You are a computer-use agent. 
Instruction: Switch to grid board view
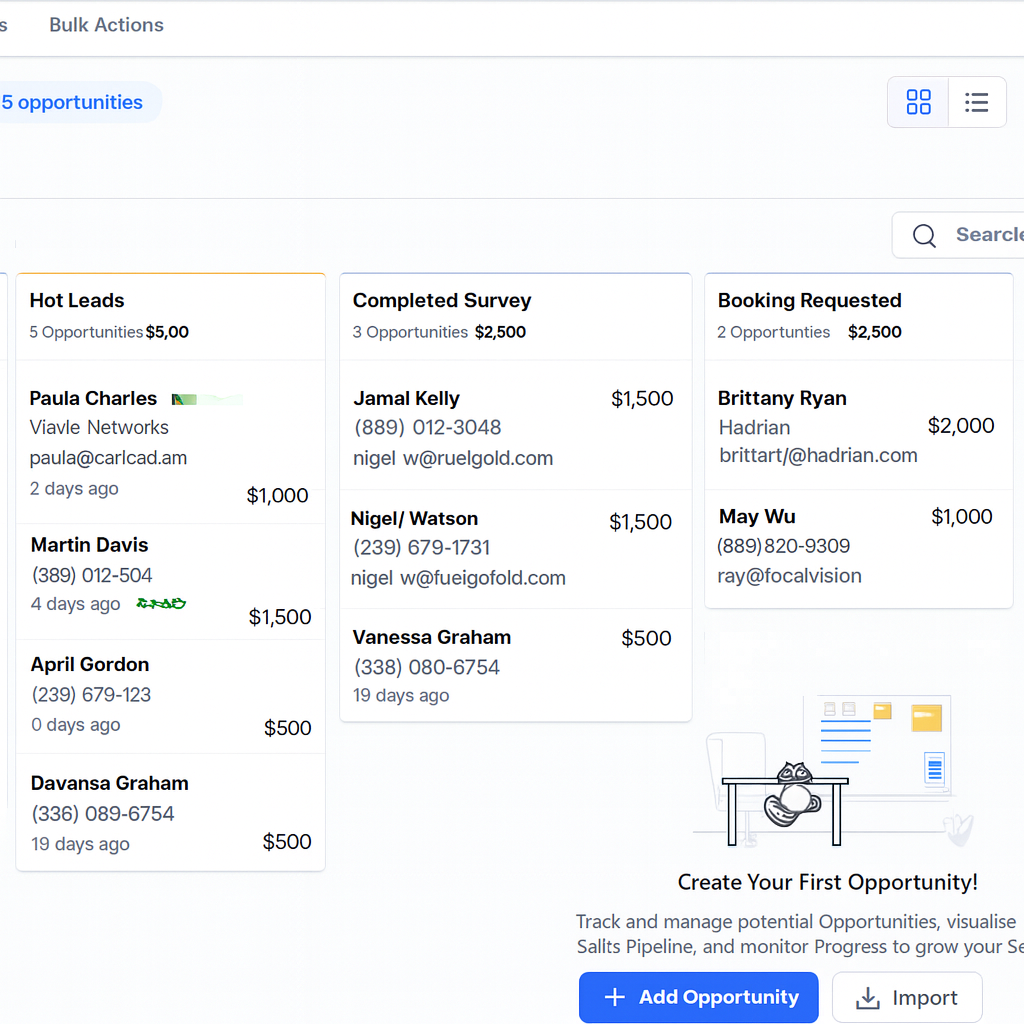[x=918, y=102]
